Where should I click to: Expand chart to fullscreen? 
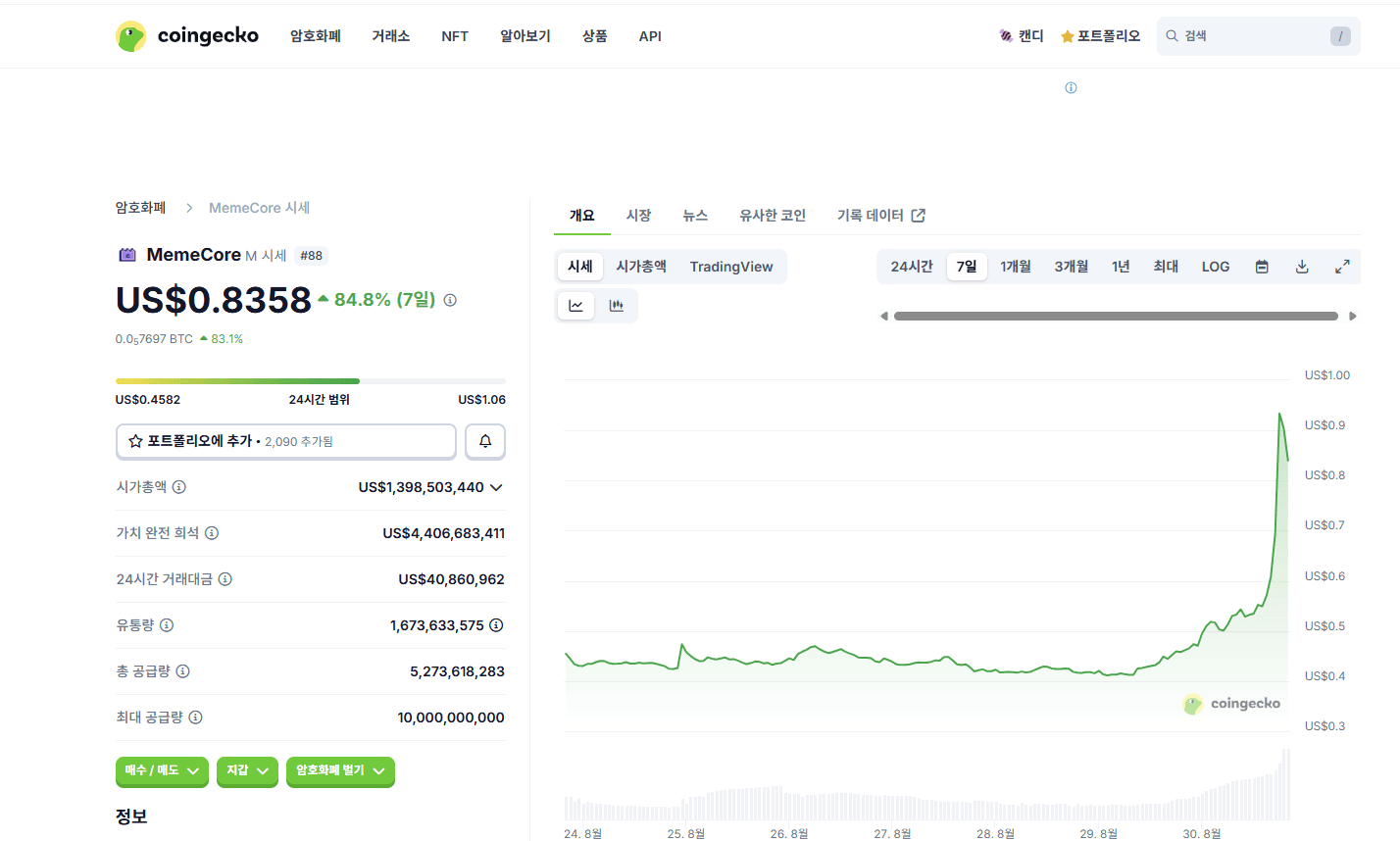pyautogui.click(x=1342, y=267)
